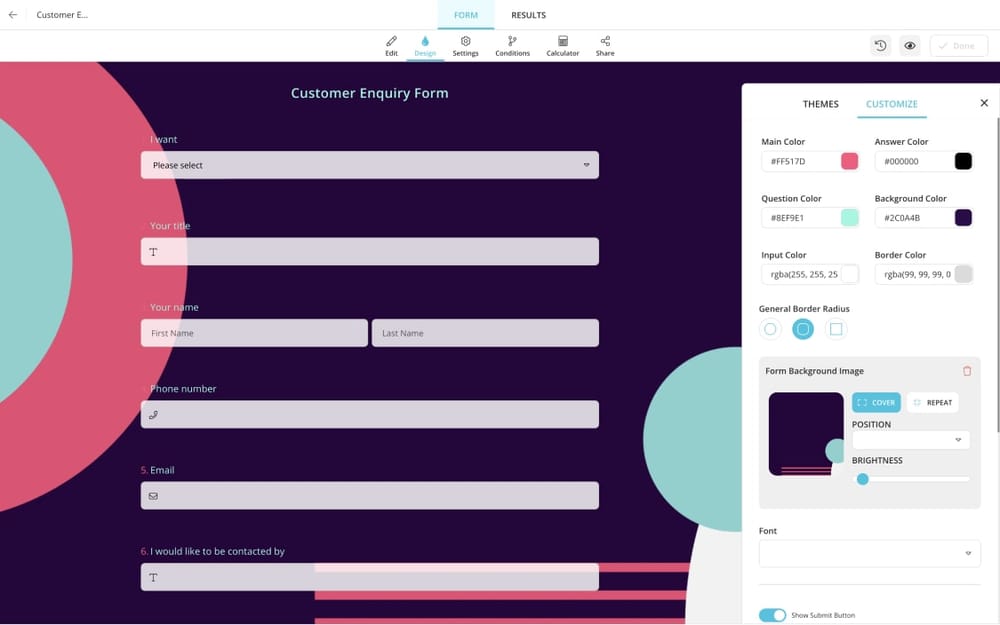Toggle the Show Submit Button switch
Image resolution: width=1000 pixels, height=625 pixels.
point(772,615)
